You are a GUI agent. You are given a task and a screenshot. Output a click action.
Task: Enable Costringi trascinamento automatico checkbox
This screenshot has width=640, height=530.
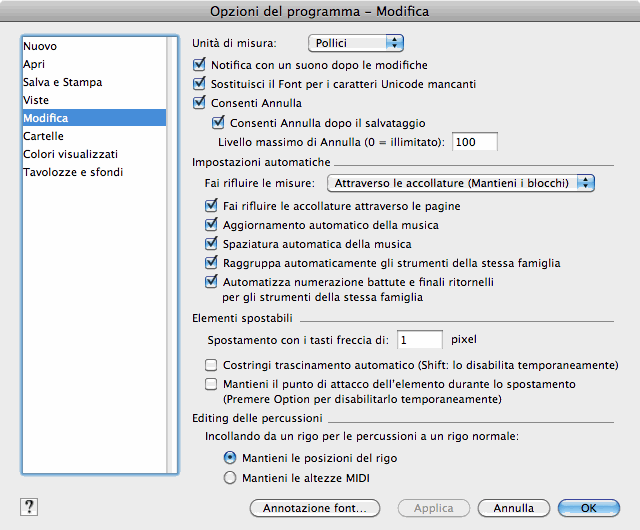tap(211, 365)
